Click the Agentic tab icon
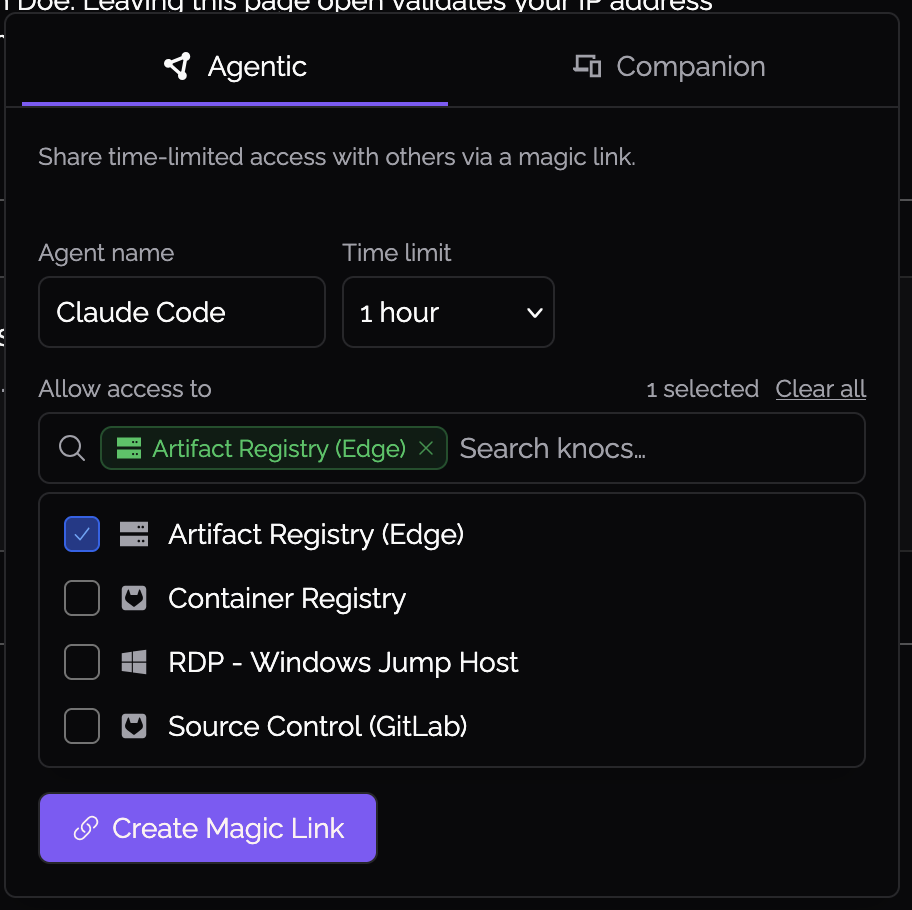The image size is (912, 910). [177, 66]
